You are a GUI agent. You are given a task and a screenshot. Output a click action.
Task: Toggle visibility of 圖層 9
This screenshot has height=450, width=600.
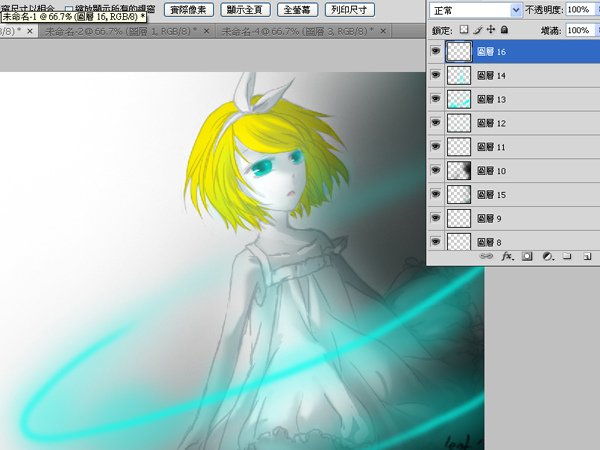[435, 218]
